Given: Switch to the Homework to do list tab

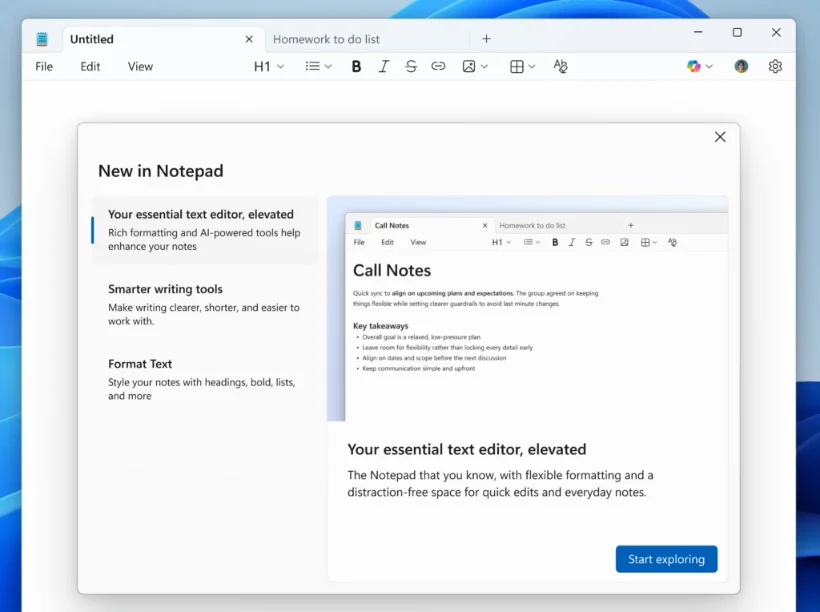Looking at the screenshot, I should coord(326,39).
